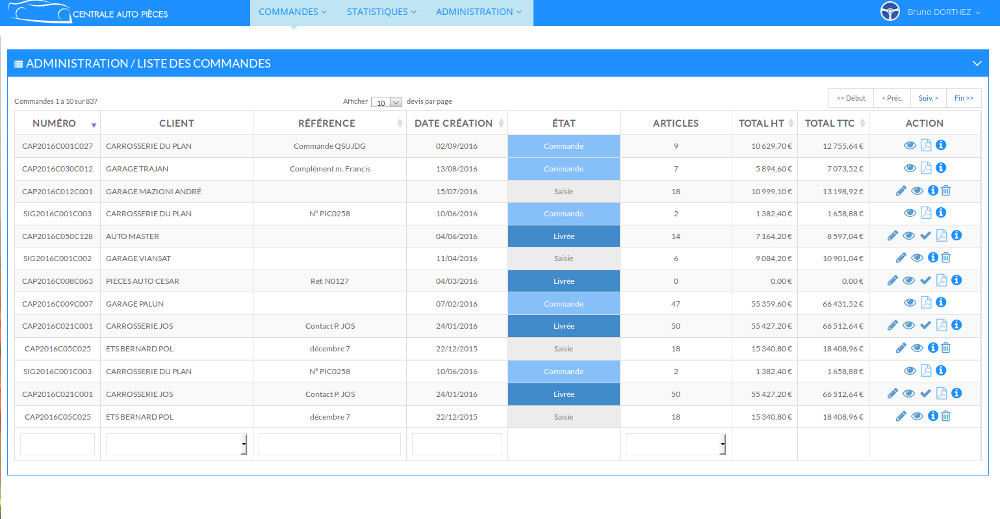This screenshot has width=1000, height=519.
Task: Open the Commandes menu
Action: [x=293, y=12]
